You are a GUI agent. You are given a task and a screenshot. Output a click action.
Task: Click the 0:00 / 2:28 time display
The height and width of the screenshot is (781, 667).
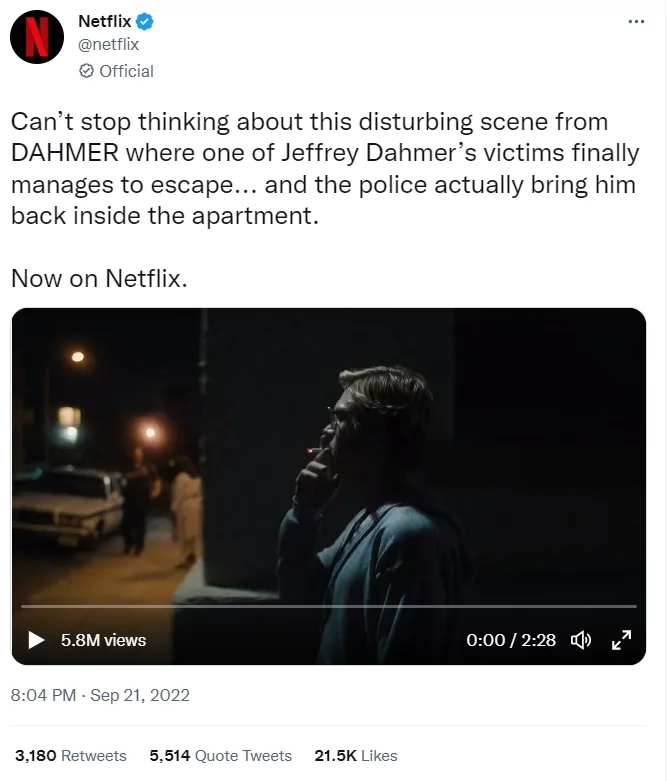[510, 640]
